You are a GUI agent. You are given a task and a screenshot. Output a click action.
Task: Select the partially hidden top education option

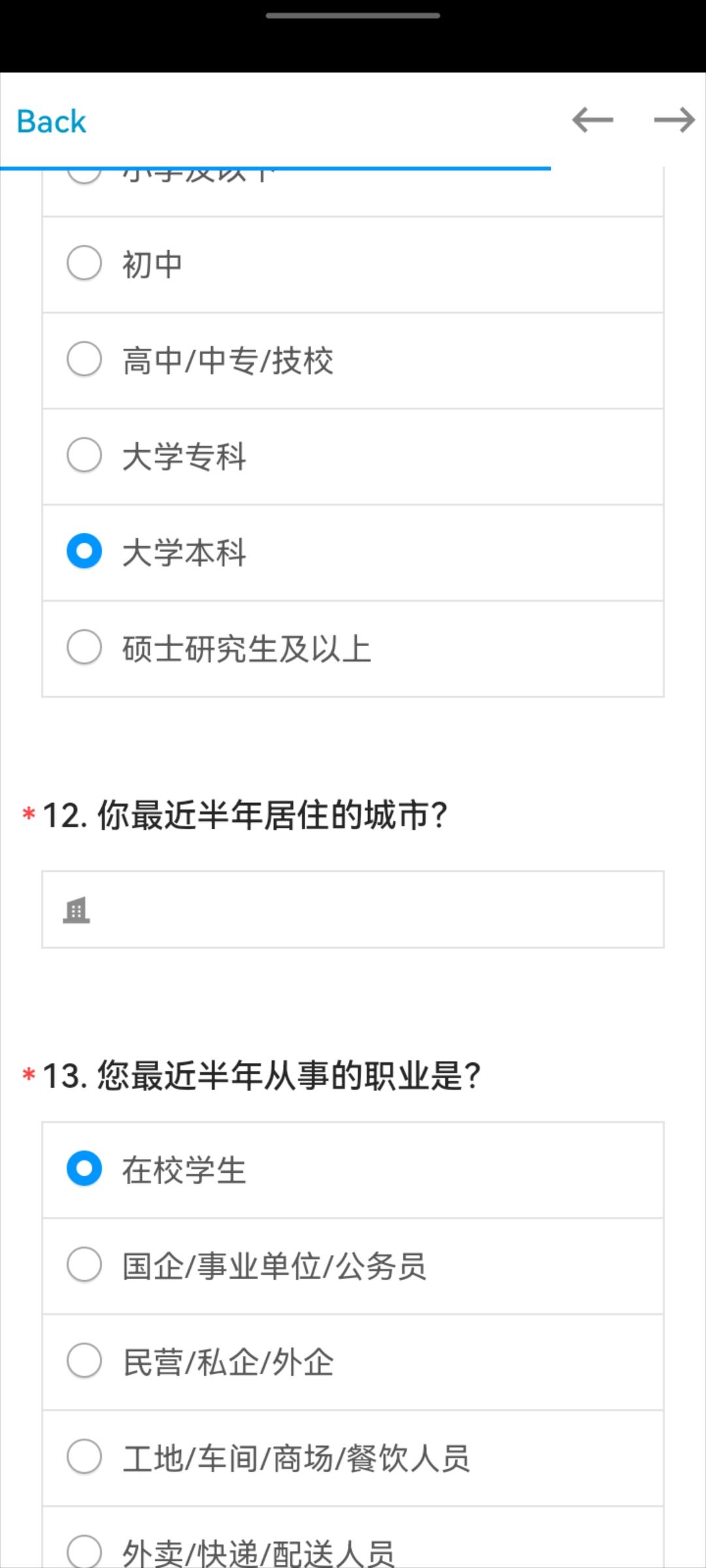(x=84, y=176)
